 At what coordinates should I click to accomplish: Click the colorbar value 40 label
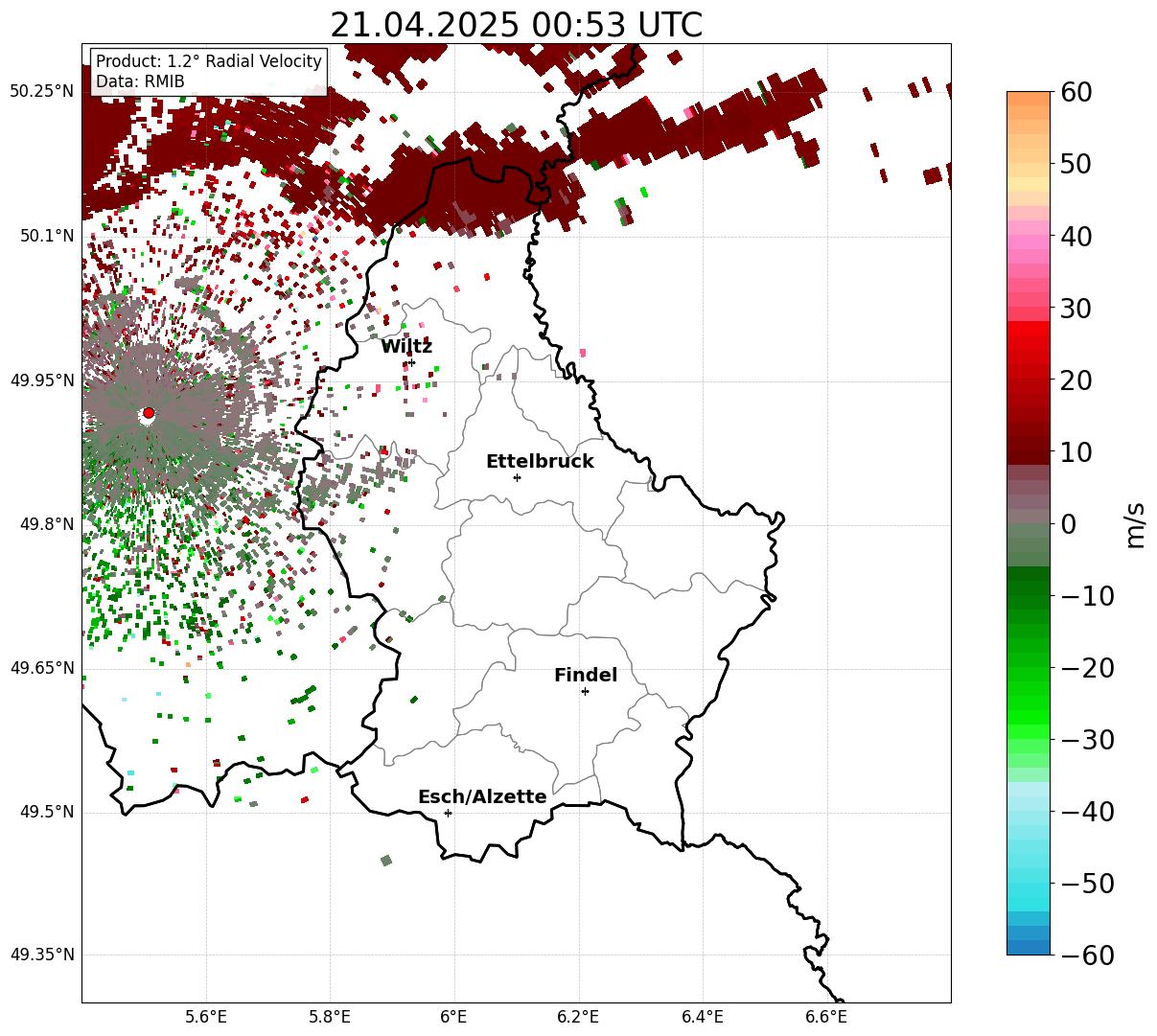(1077, 236)
